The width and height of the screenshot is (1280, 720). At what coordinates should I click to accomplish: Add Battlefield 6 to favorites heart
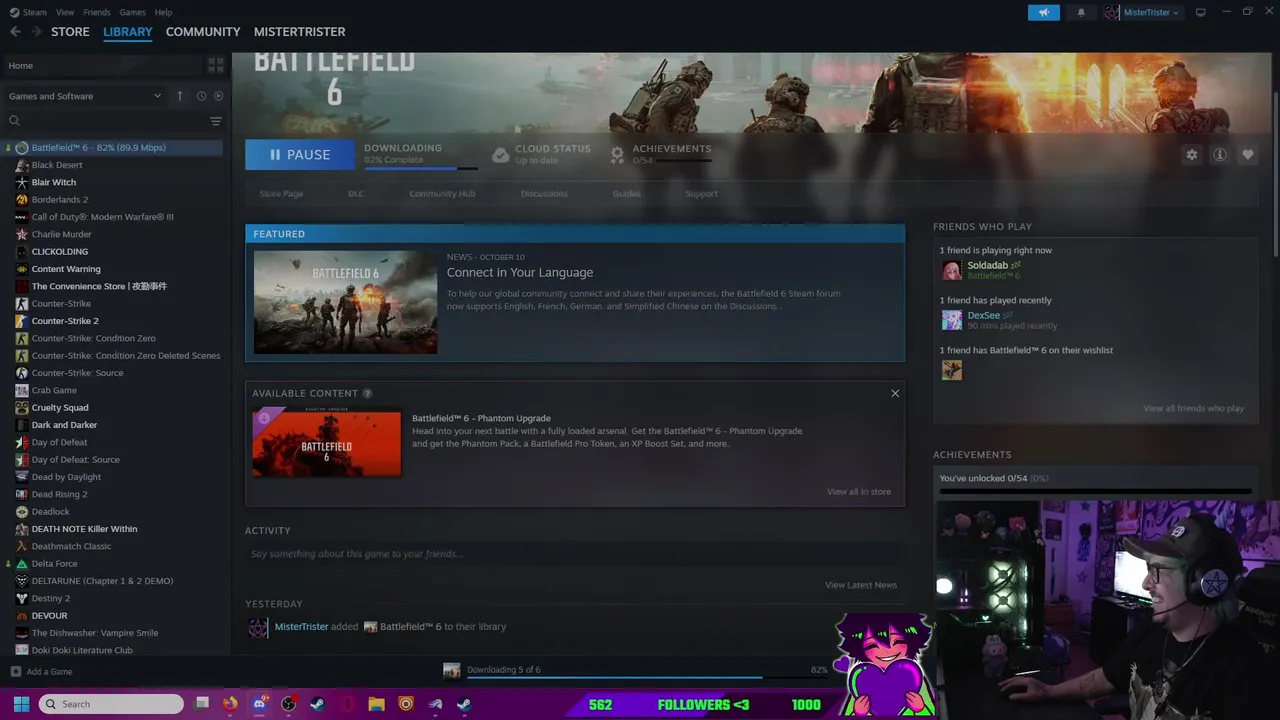1247,155
